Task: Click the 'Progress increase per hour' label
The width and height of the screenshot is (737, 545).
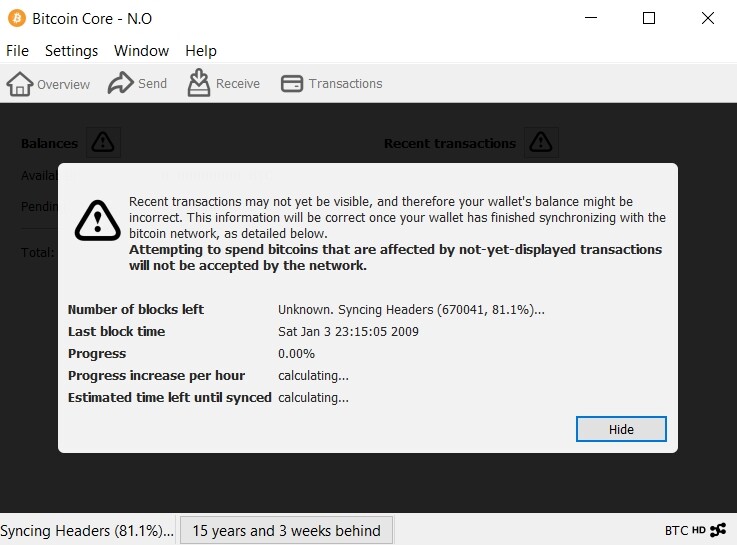Action: pyautogui.click(x=157, y=375)
